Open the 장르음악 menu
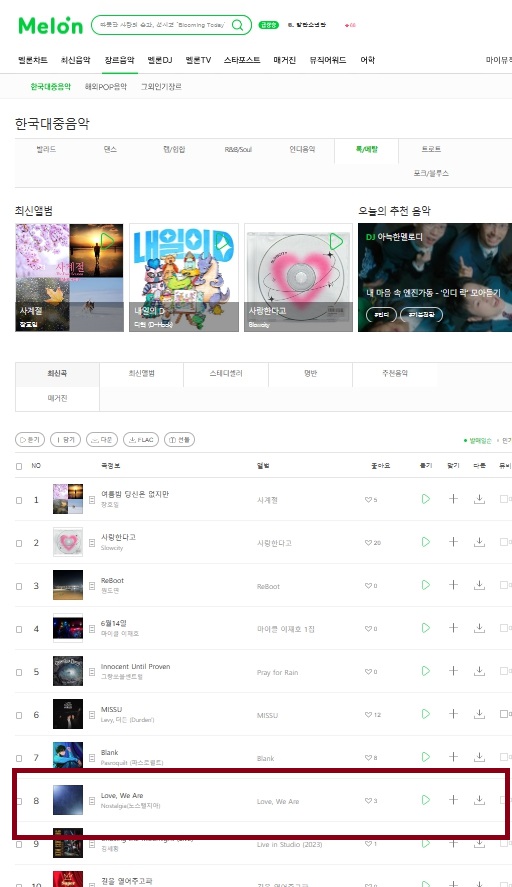Image resolution: width=512 pixels, height=887 pixels. coord(119,60)
